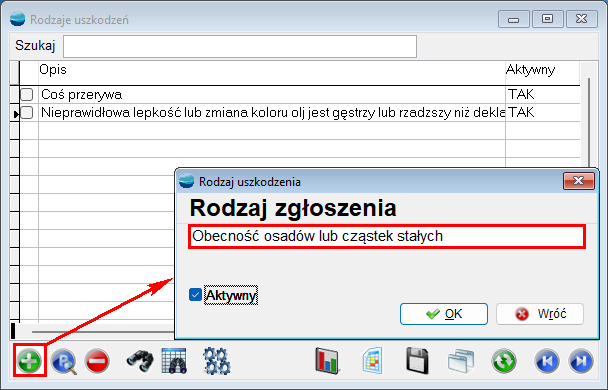Click the colored spreadsheet document icon
Screen dimensions: 608x390
click(x=373, y=361)
